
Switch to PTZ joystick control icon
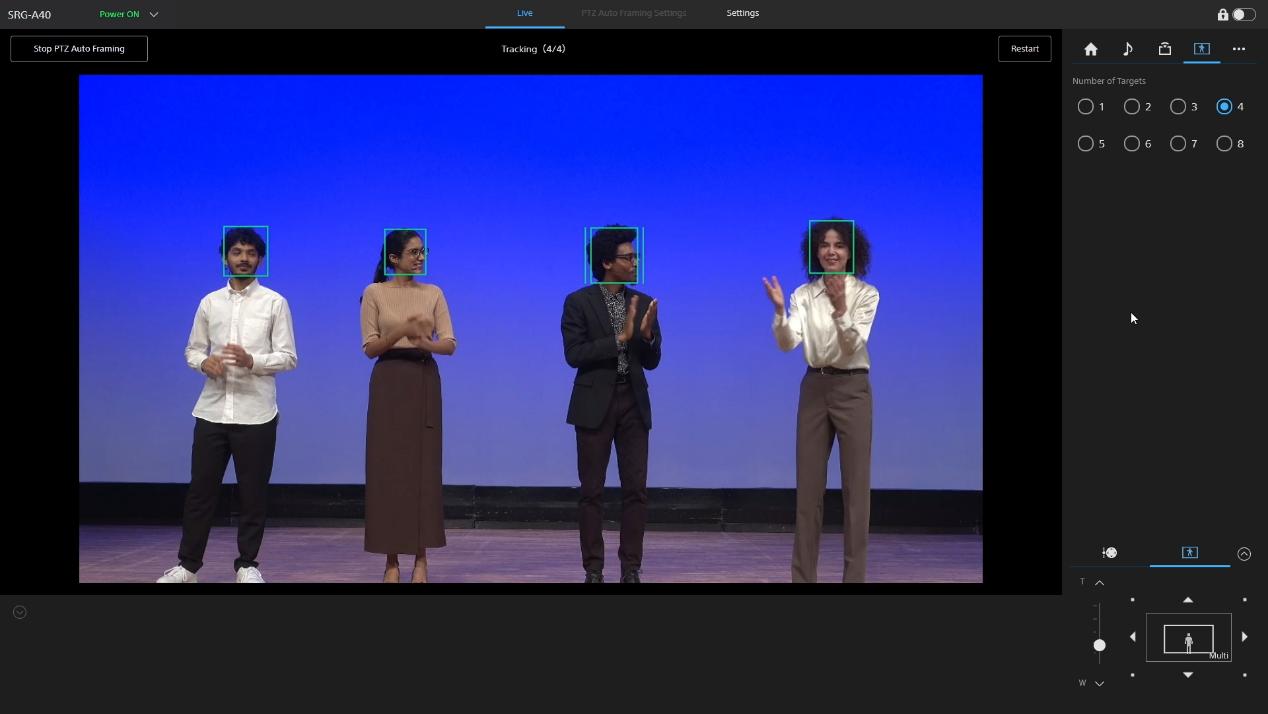pos(1109,553)
